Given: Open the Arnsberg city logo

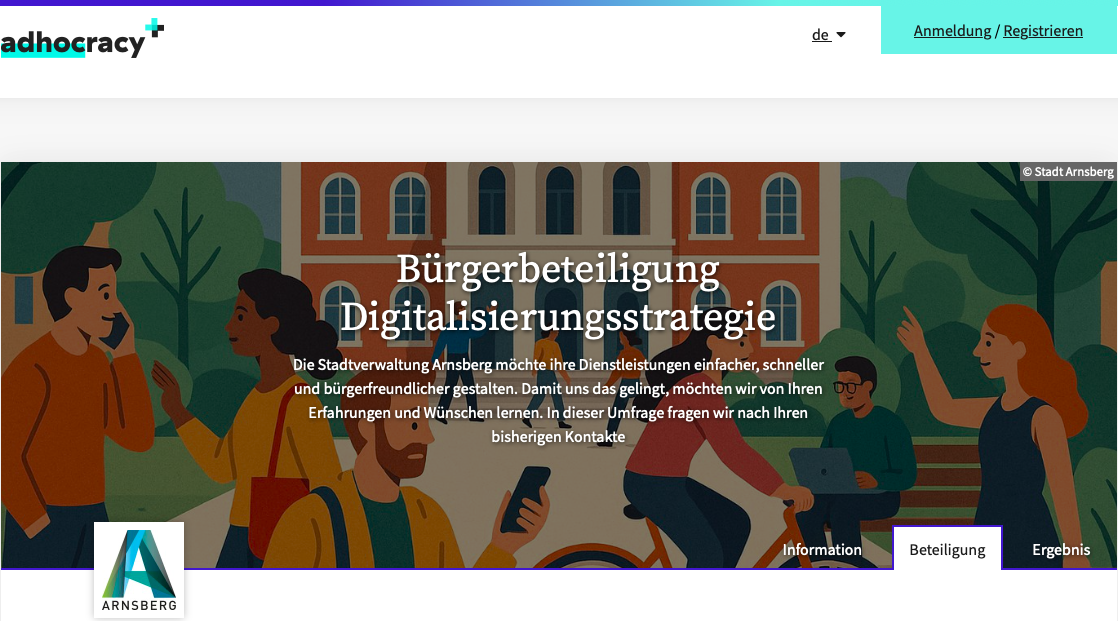Looking at the screenshot, I should point(139,570).
